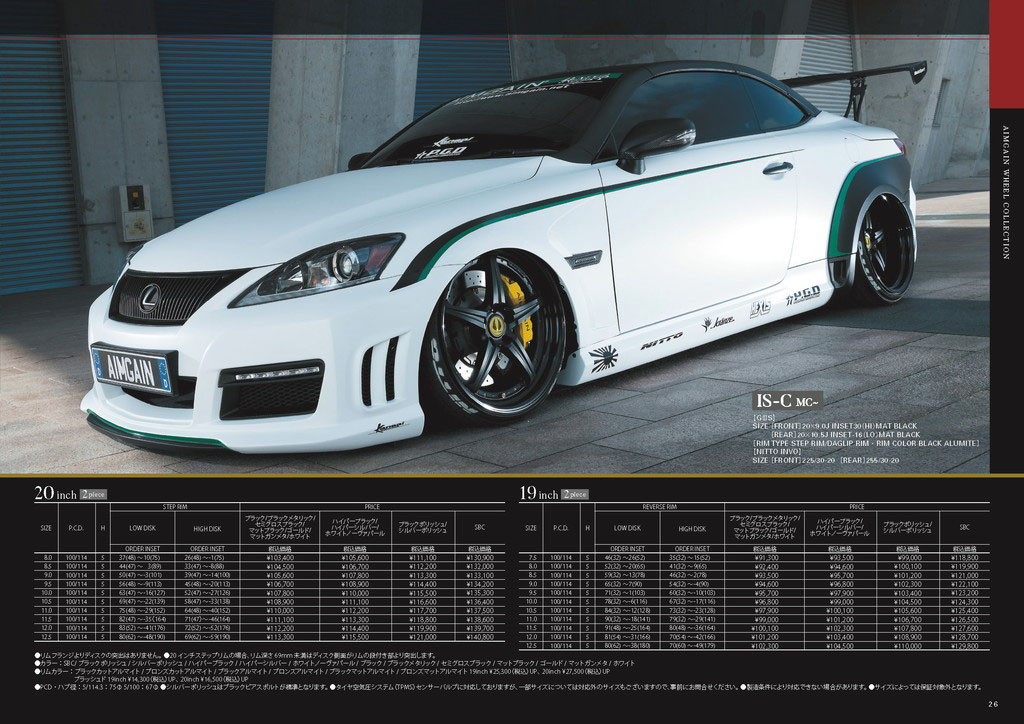The width and height of the screenshot is (1024, 724).
Task: Click size "12.5" in the 20 inch table
Action: click(46, 637)
